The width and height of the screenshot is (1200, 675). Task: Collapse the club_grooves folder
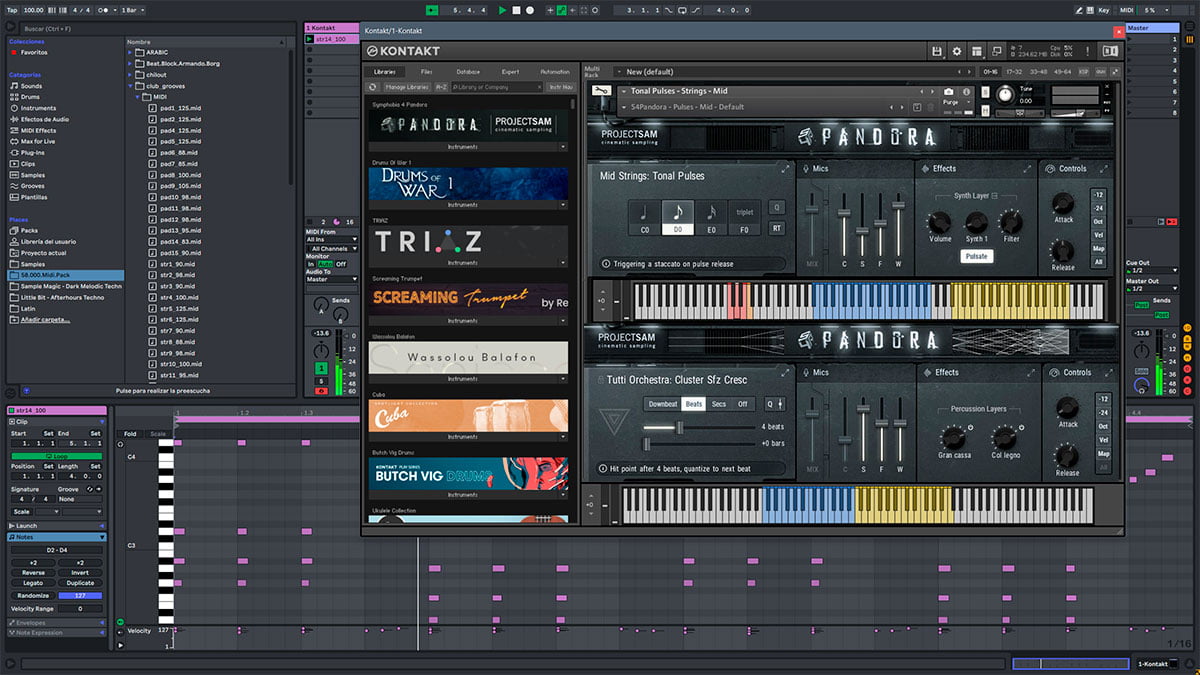click(x=131, y=86)
